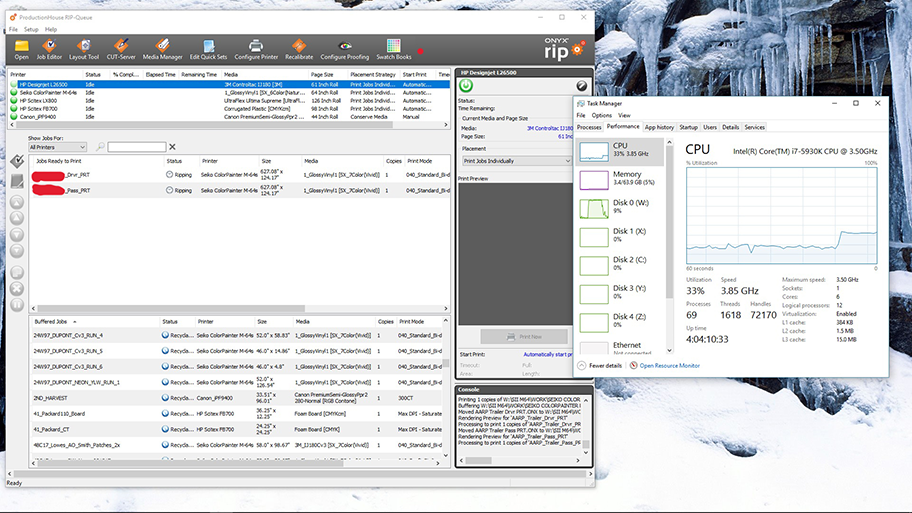Click the gray edit-page icon in left sidebar
The image size is (912, 513).
pyautogui.click(x=17, y=181)
